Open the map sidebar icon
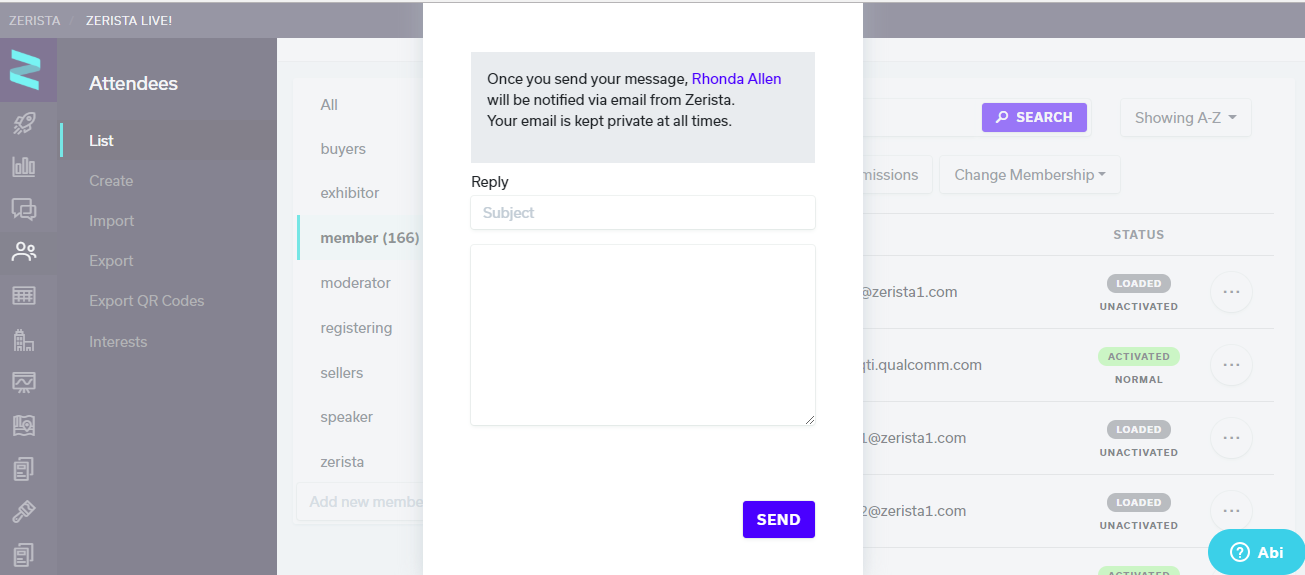This screenshot has width=1305, height=575. [x=24, y=425]
